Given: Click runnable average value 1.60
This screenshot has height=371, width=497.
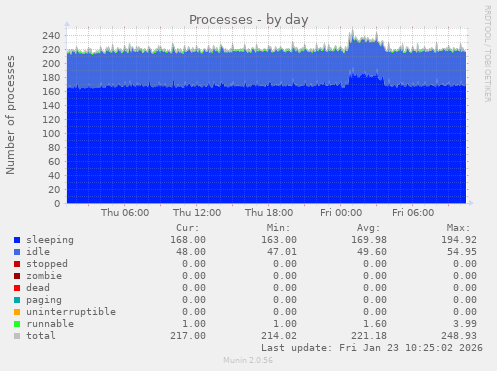Looking at the screenshot, I should pyautogui.click(x=375, y=324).
